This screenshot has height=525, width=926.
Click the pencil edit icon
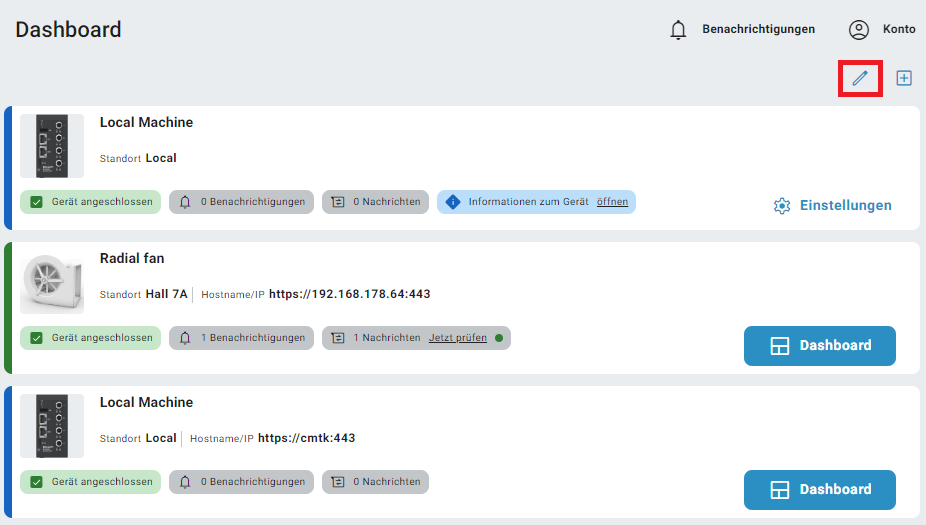click(x=860, y=78)
